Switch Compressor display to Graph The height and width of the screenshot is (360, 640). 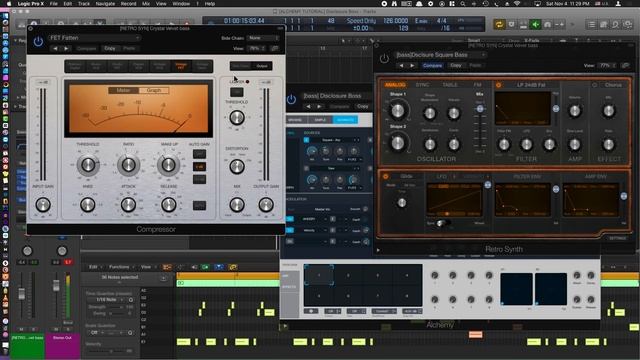coord(154,90)
